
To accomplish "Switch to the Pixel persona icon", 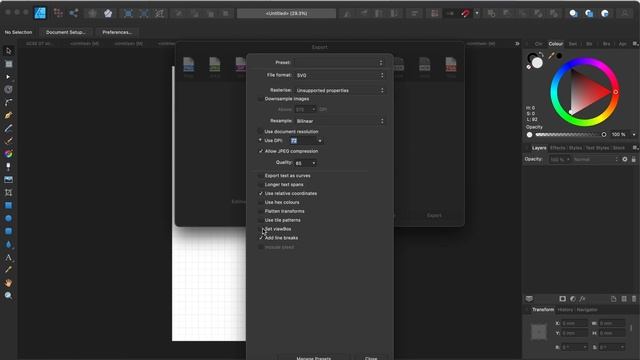I will [58, 13].
